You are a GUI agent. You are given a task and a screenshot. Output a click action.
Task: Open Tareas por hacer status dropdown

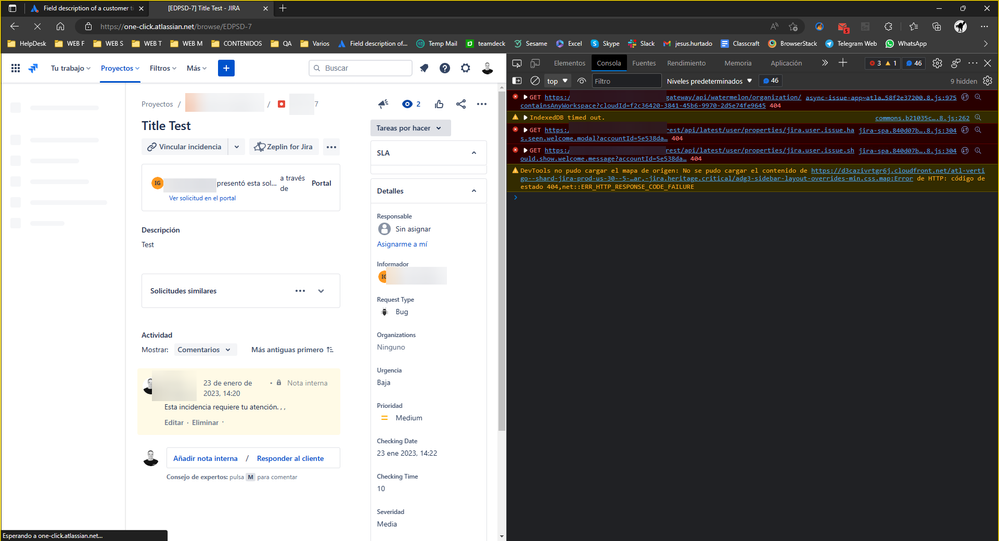click(410, 128)
